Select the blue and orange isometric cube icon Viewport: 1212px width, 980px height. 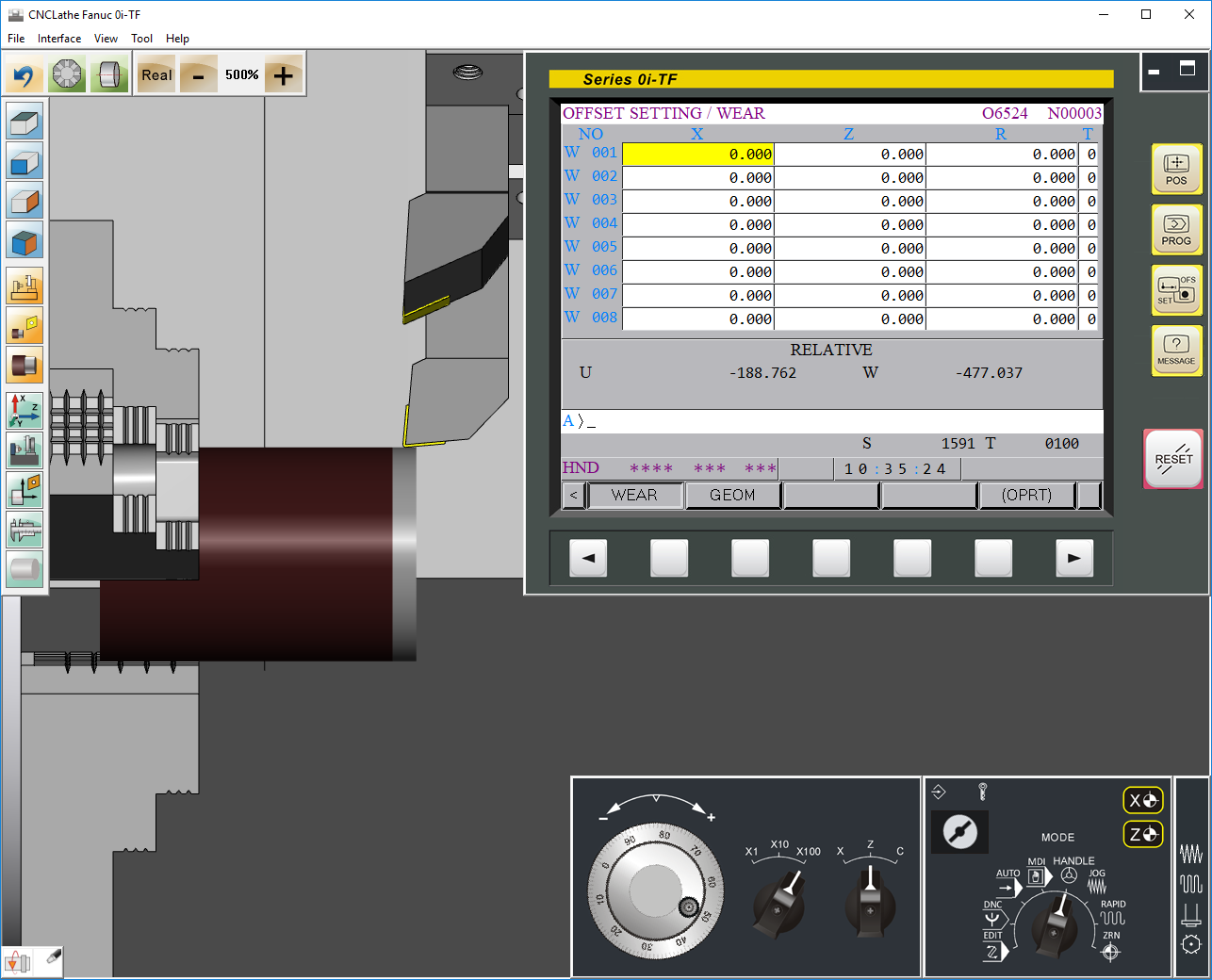point(25,240)
